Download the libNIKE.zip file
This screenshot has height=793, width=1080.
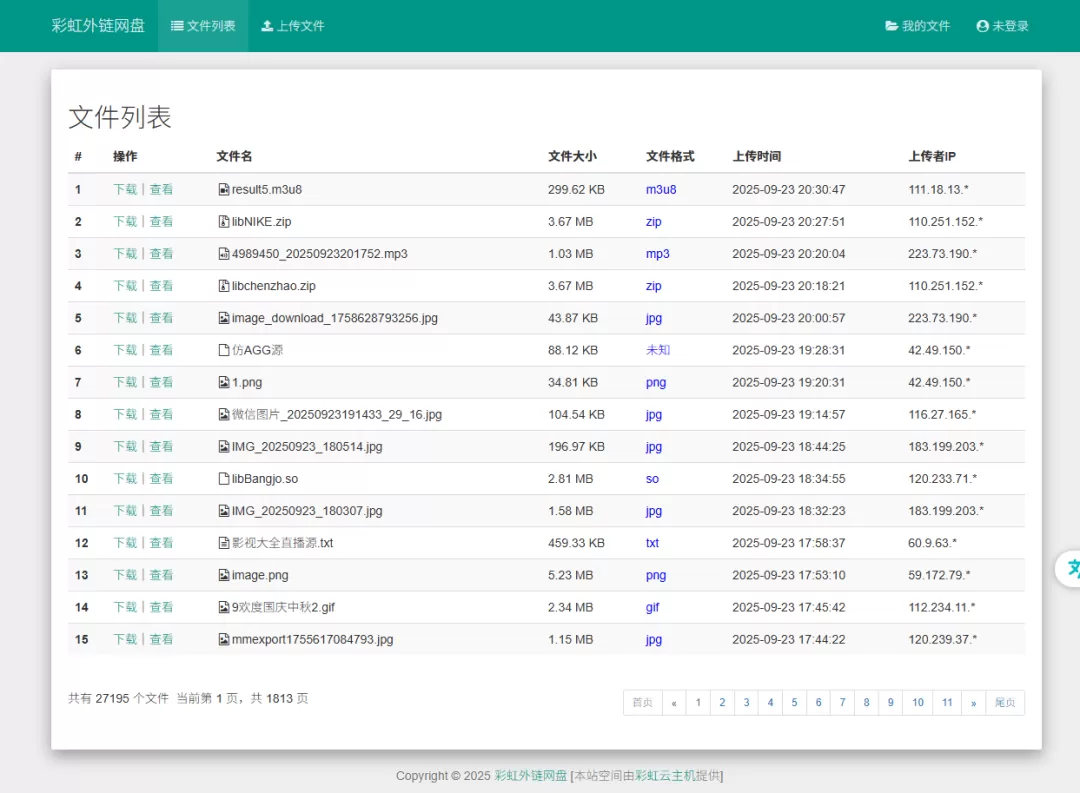point(125,222)
